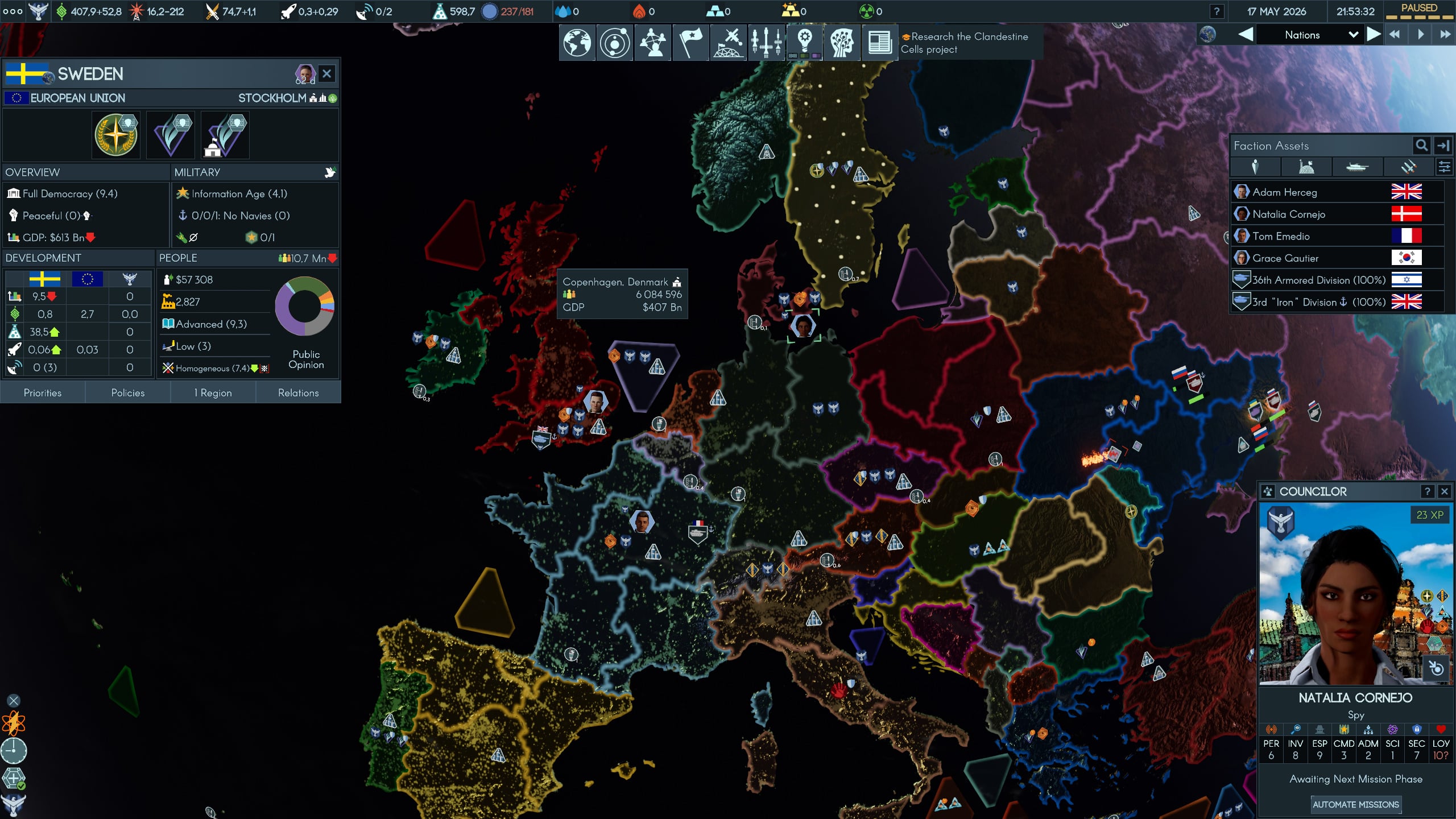The height and width of the screenshot is (819, 1456).
Task: Click the AUTOMATE MISSIONS button
Action: pyautogui.click(x=1355, y=805)
